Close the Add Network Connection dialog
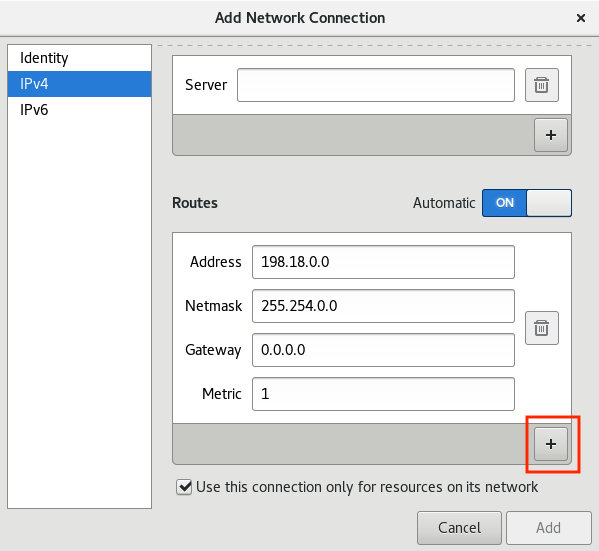Image resolution: width=599 pixels, height=551 pixels. coord(581,18)
